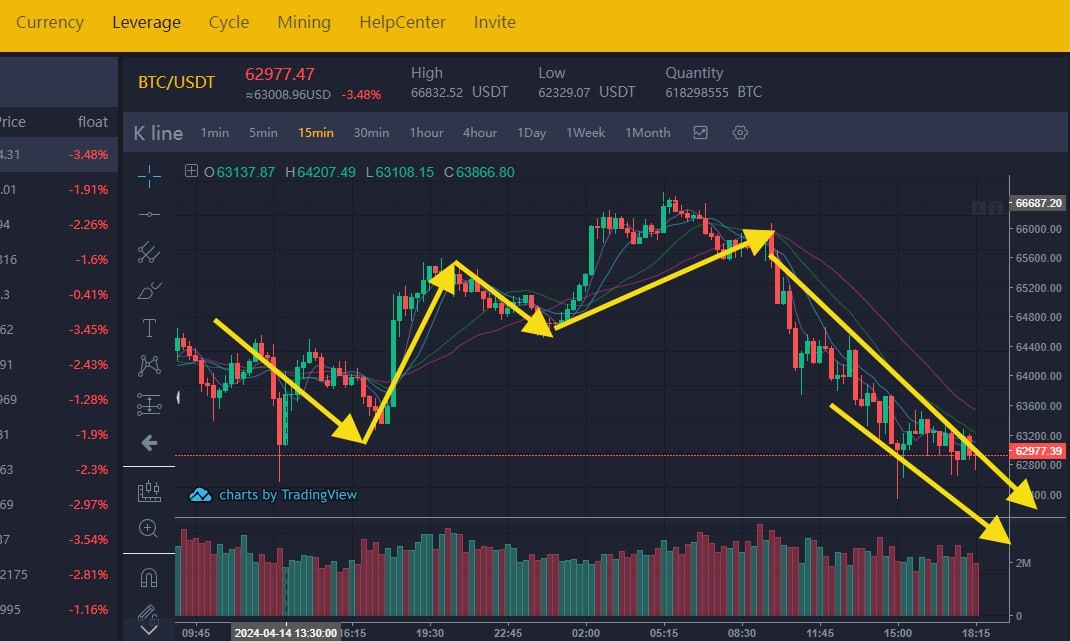Select the 1Day interval

[531, 132]
